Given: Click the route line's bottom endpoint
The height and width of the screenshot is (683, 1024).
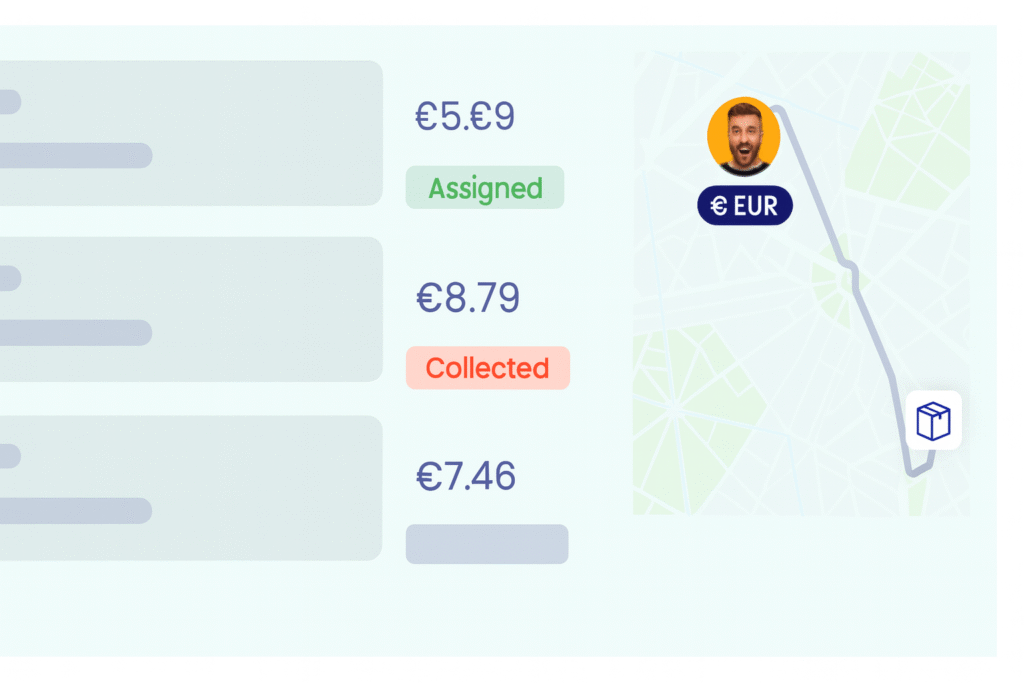Looking at the screenshot, I should click(912, 471).
